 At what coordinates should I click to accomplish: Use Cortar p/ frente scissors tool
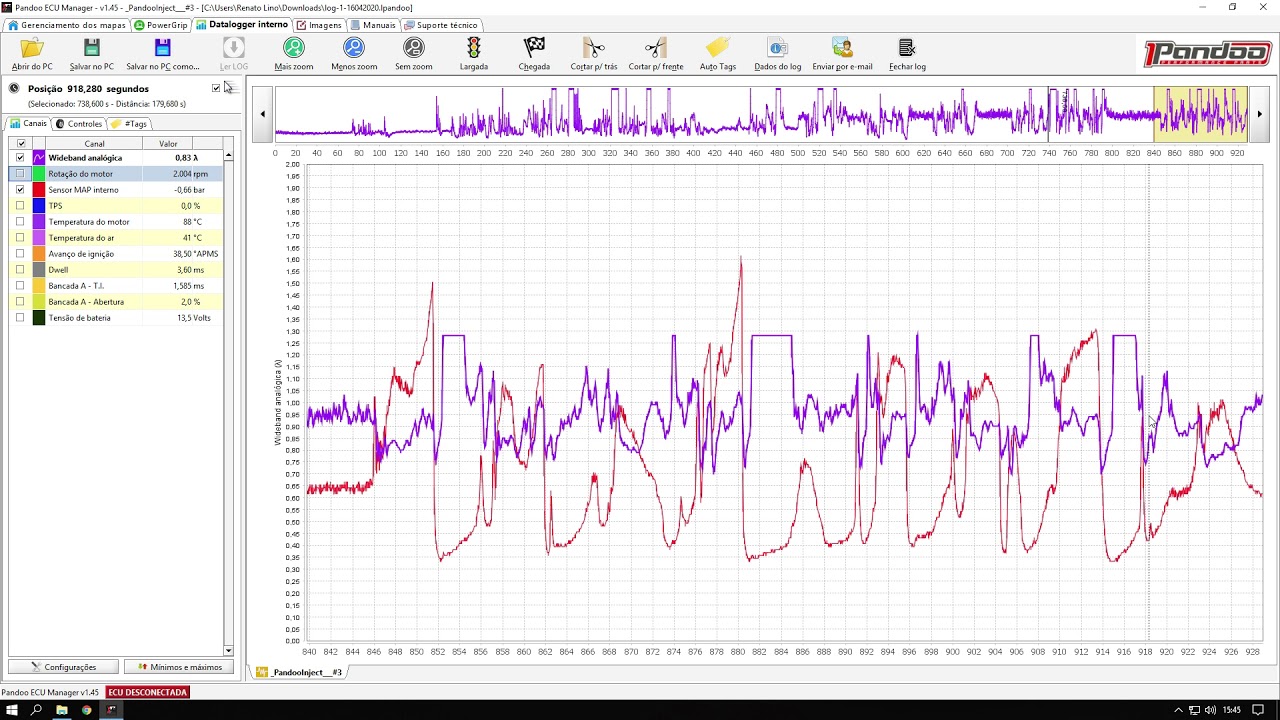click(x=656, y=54)
